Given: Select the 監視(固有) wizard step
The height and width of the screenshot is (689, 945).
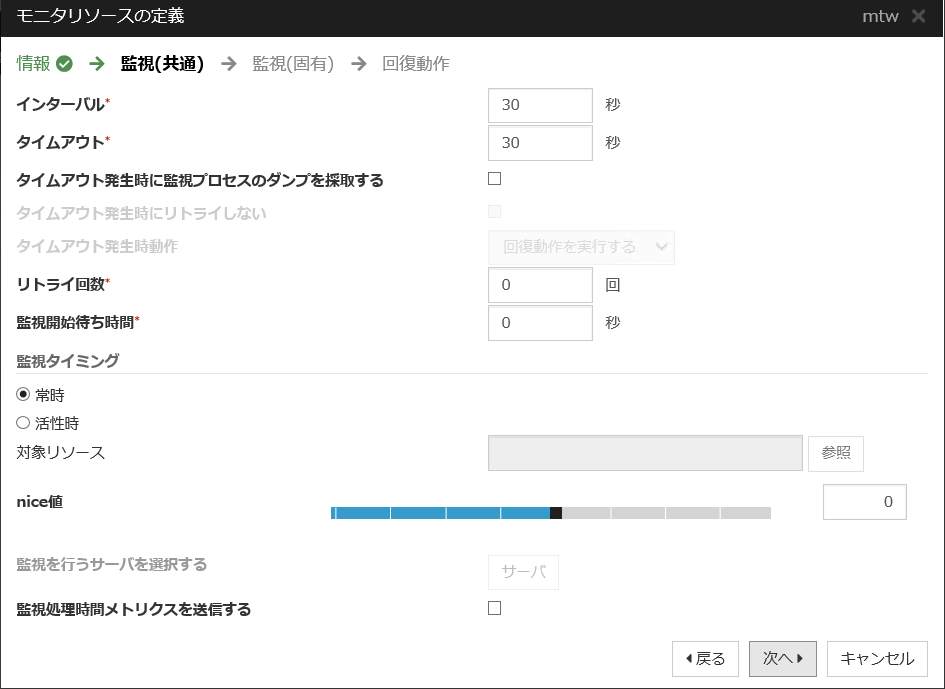Looking at the screenshot, I should (x=293, y=63).
